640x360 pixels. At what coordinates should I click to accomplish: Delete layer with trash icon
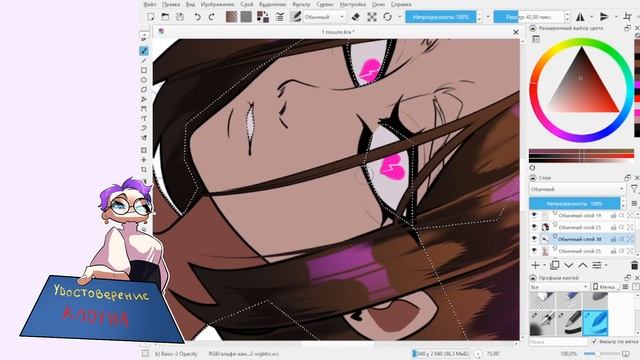point(634,265)
